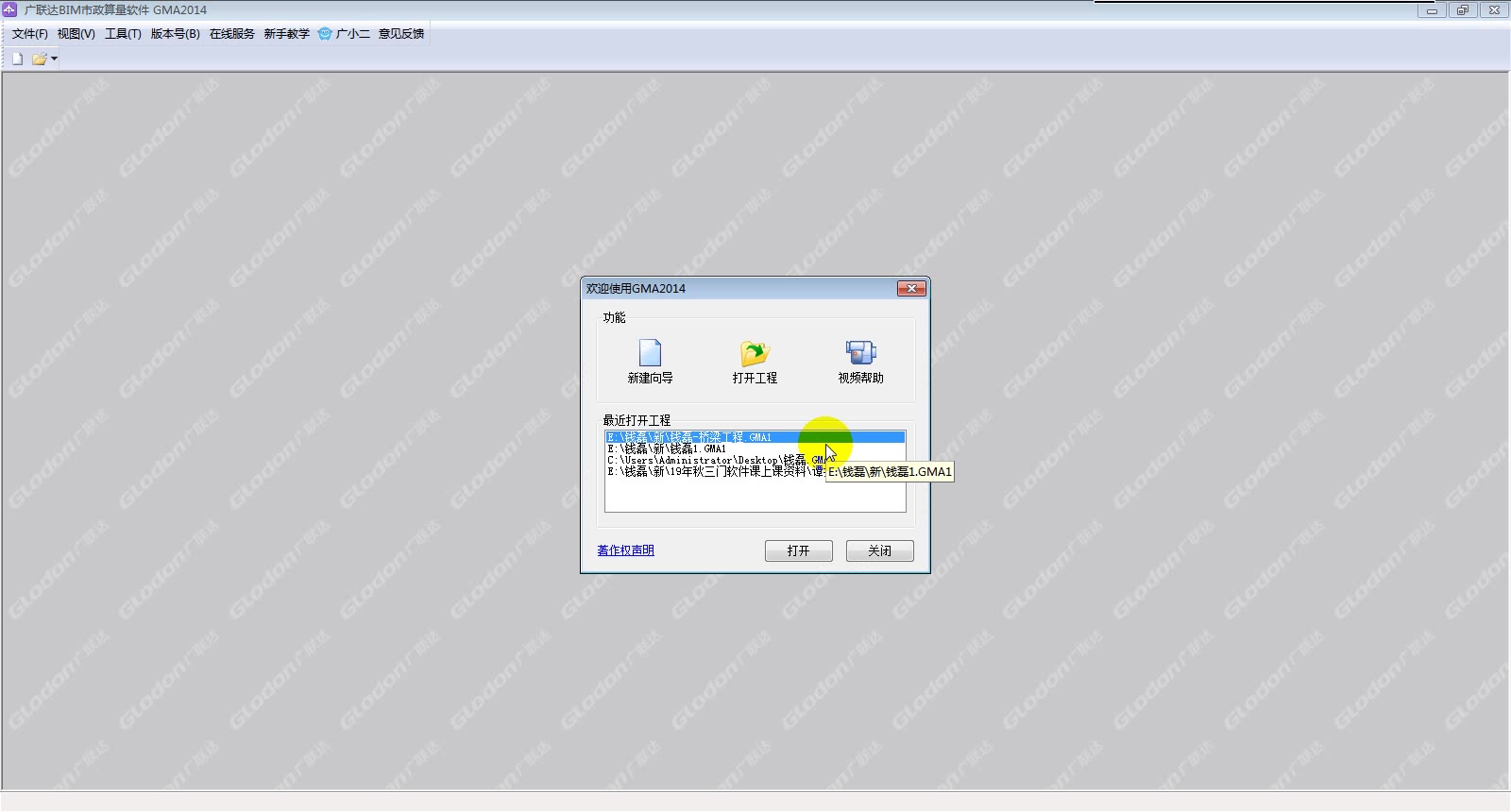Viewport: 1511px width, 812px height.
Task: Select recent project E:\钱磊\新\钱磊1.GMA1 in list
Action: (x=755, y=448)
